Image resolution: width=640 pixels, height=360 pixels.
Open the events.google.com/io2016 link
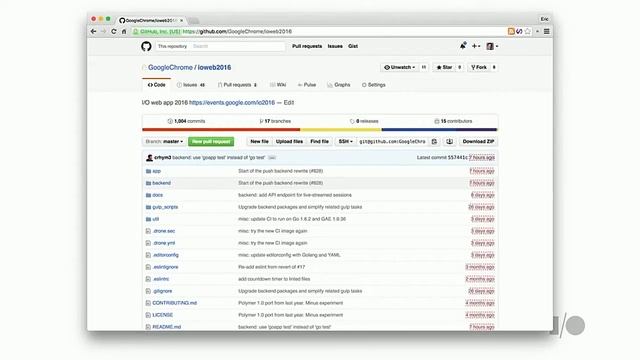232,103
